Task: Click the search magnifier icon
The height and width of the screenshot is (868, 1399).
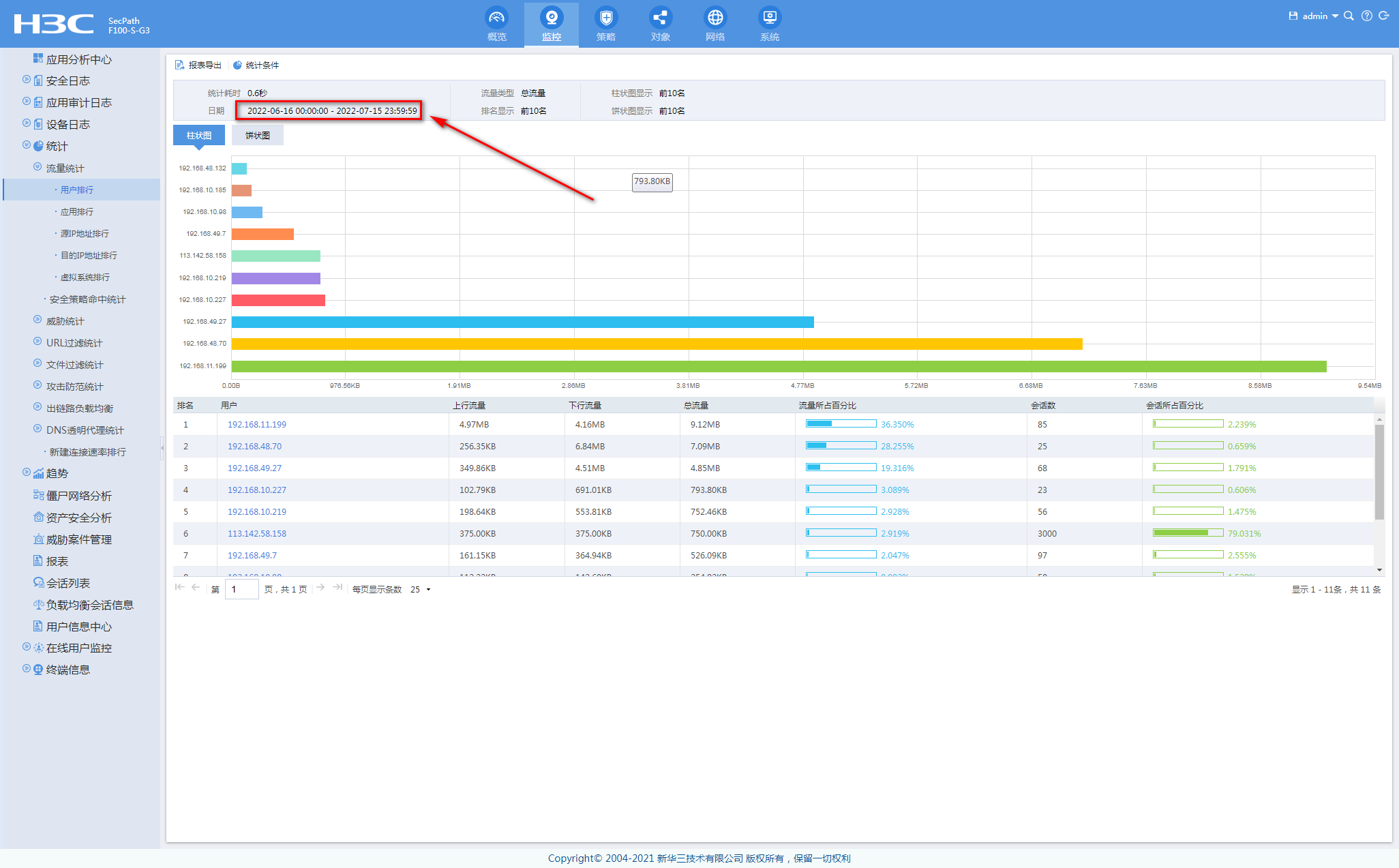Action: click(x=1349, y=16)
